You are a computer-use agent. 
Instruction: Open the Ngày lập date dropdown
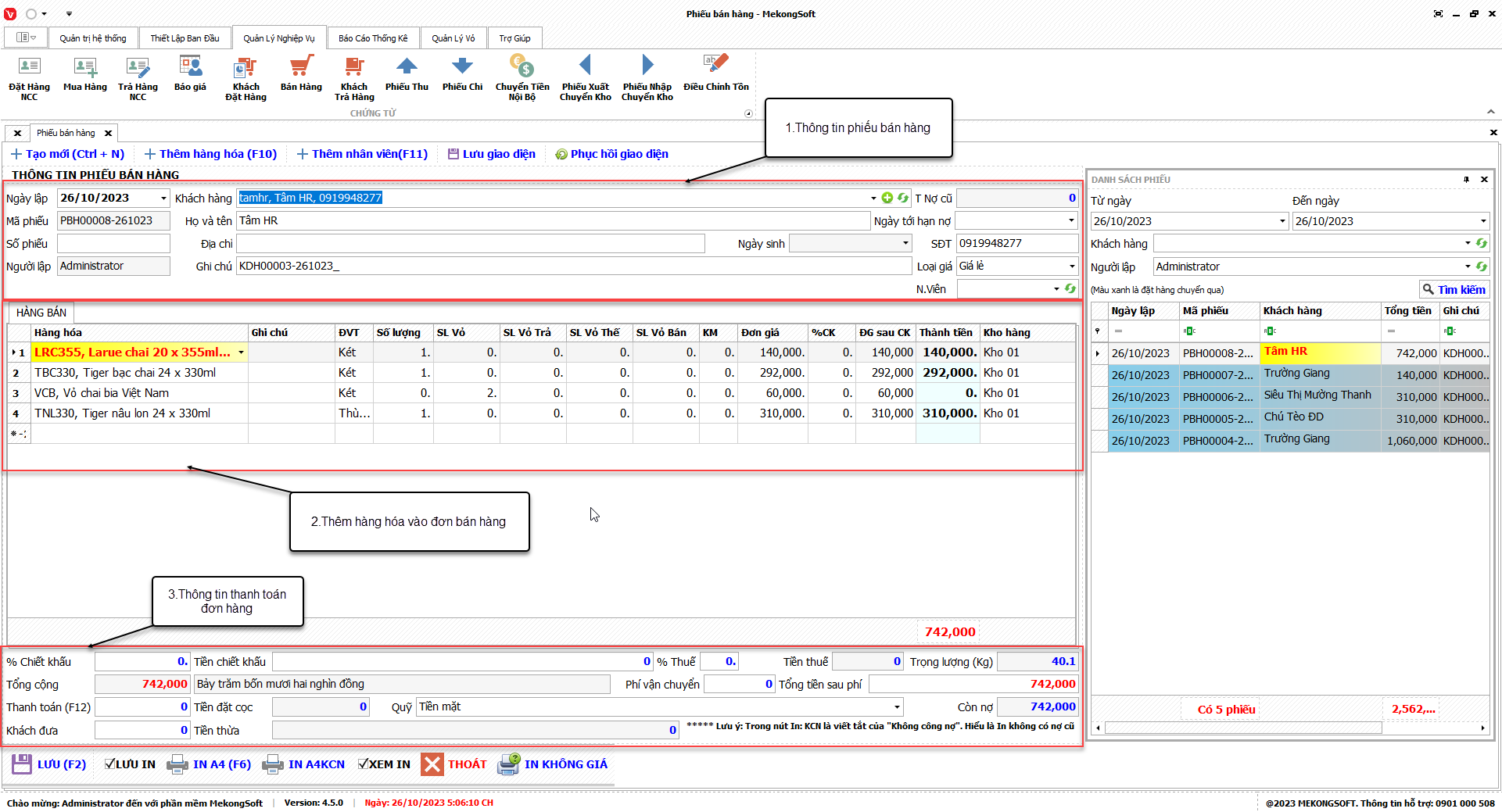(x=163, y=199)
